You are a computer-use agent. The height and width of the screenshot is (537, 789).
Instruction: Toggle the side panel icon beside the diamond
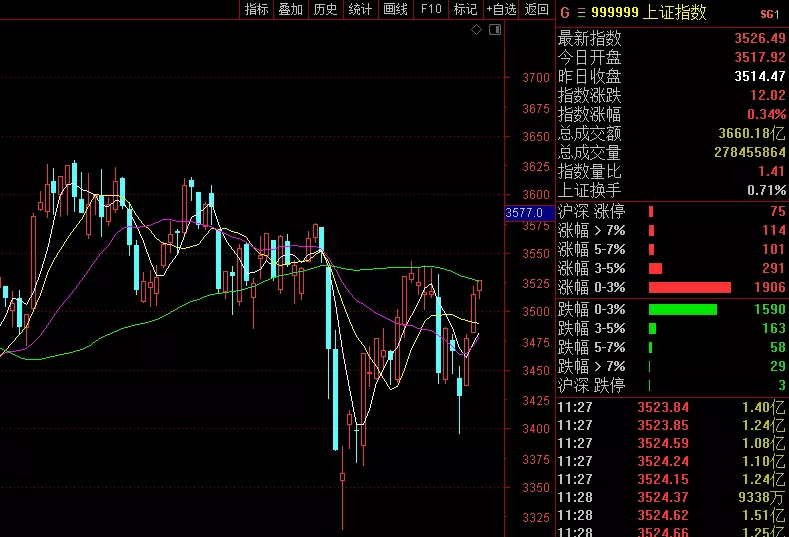coord(495,30)
